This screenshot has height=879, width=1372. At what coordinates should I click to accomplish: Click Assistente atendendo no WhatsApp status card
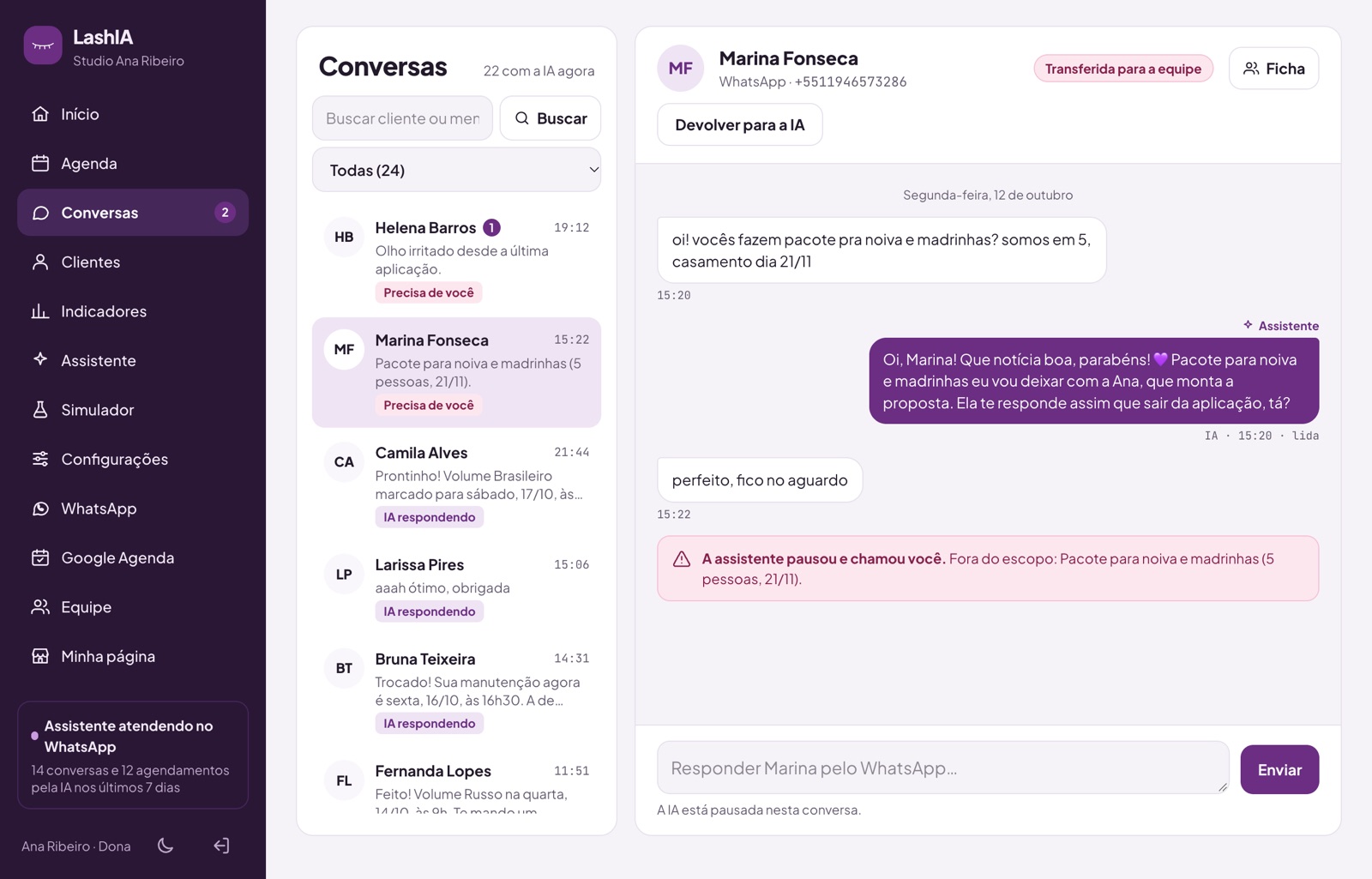pyautogui.click(x=133, y=756)
